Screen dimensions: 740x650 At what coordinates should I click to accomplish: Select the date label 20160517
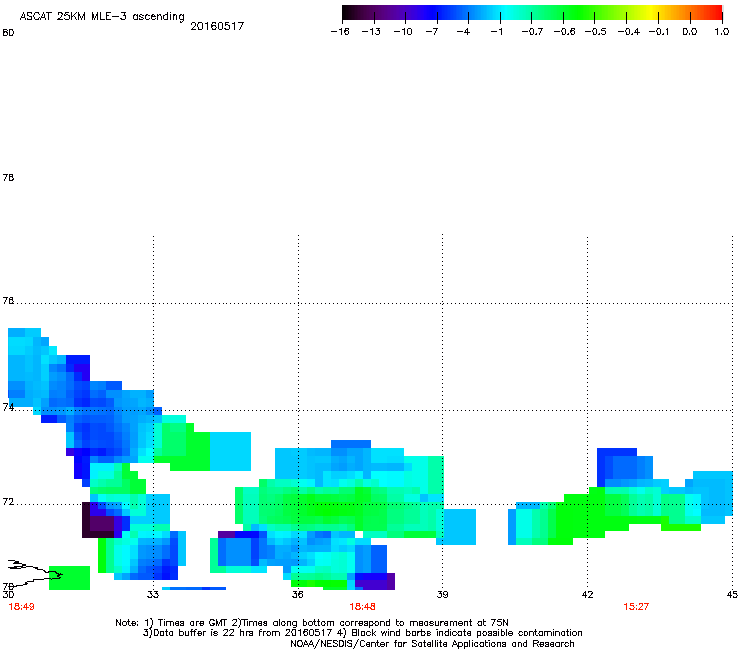pyautogui.click(x=217, y=26)
